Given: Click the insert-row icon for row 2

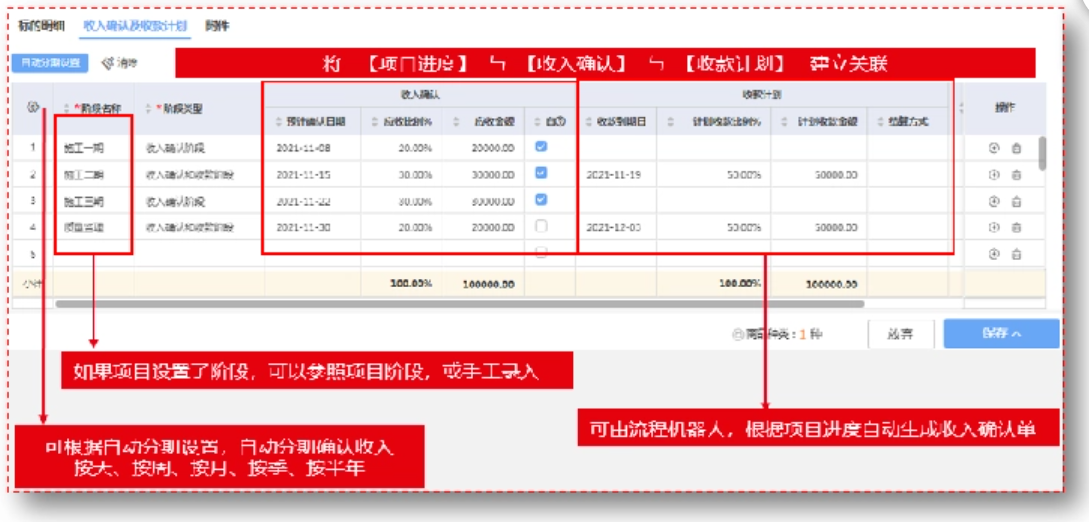Looking at the screenshot, I should click(994, 174).
